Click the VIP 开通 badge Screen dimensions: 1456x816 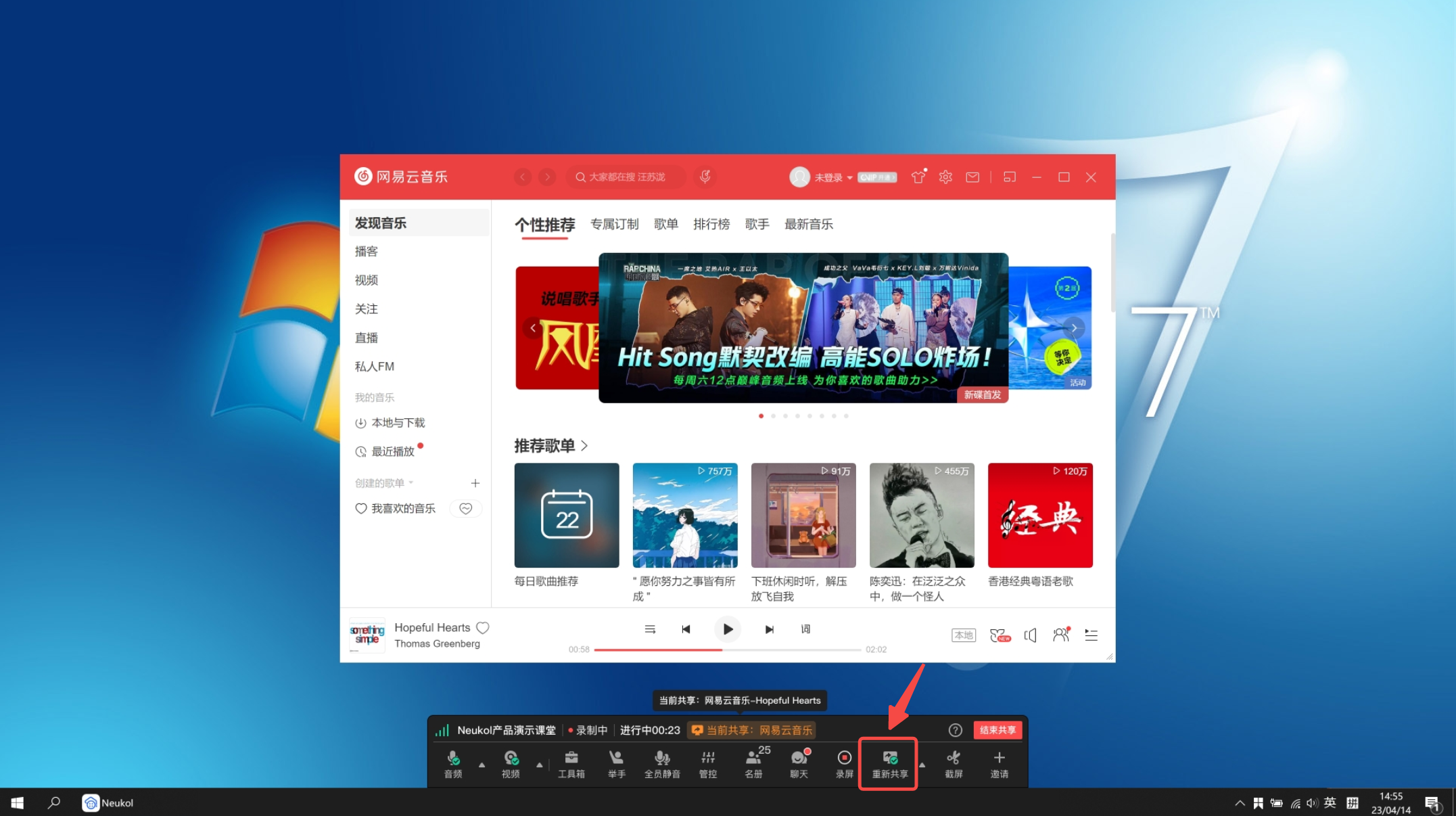click(877, 177)
